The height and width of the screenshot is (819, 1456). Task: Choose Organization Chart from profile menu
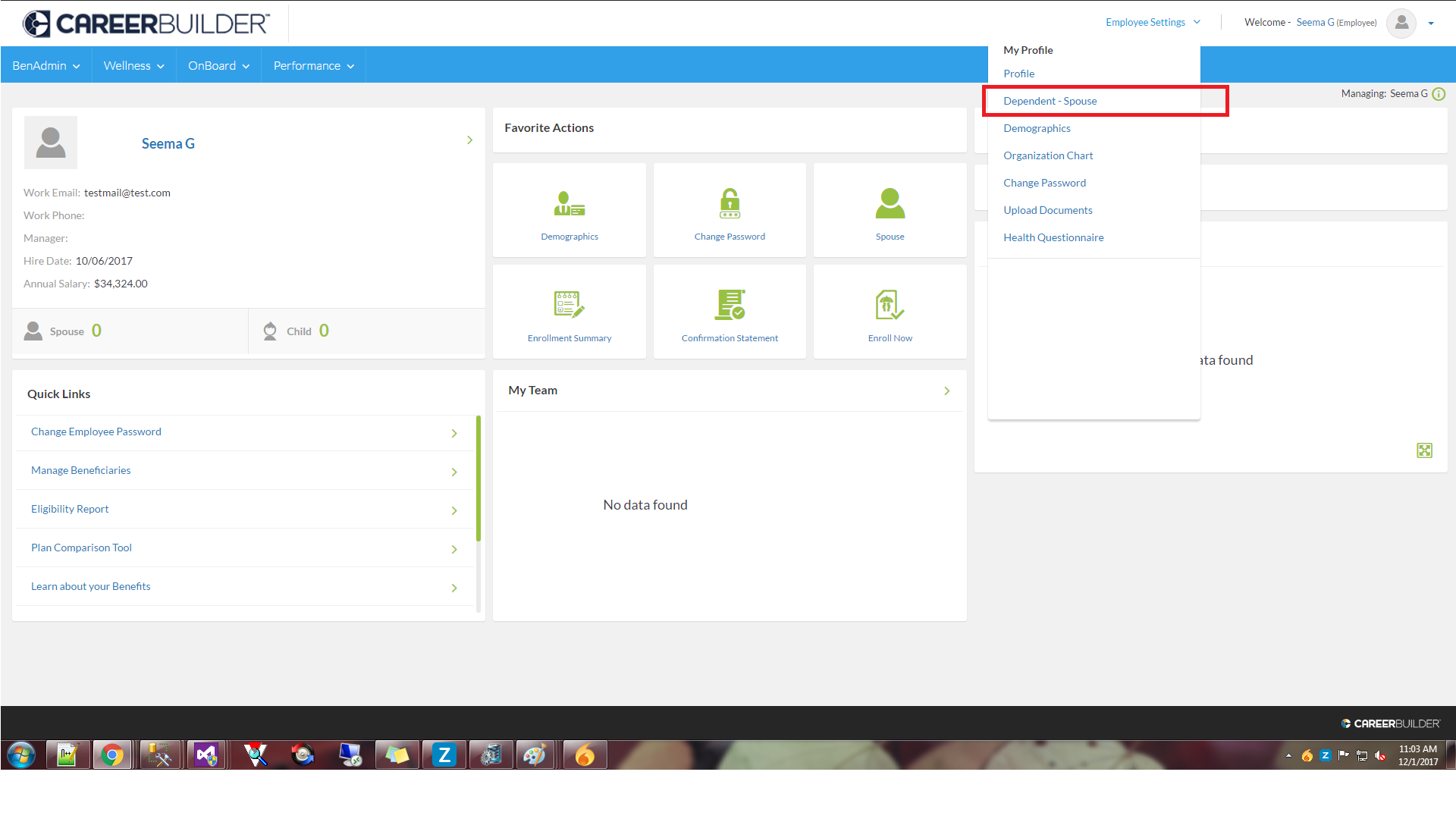point(1048,156)
